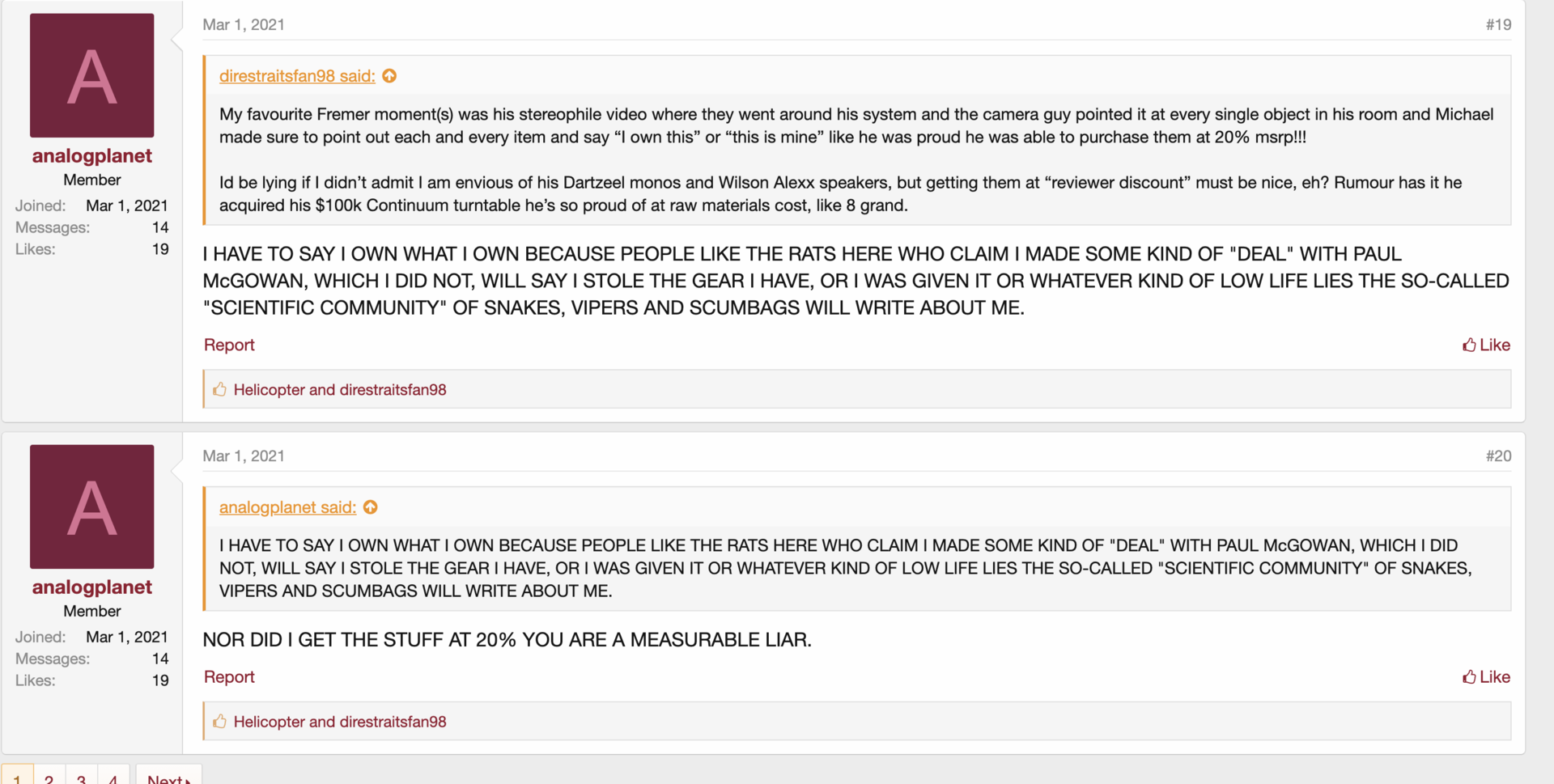Go to page 2 of the thread

coord(49,777)
